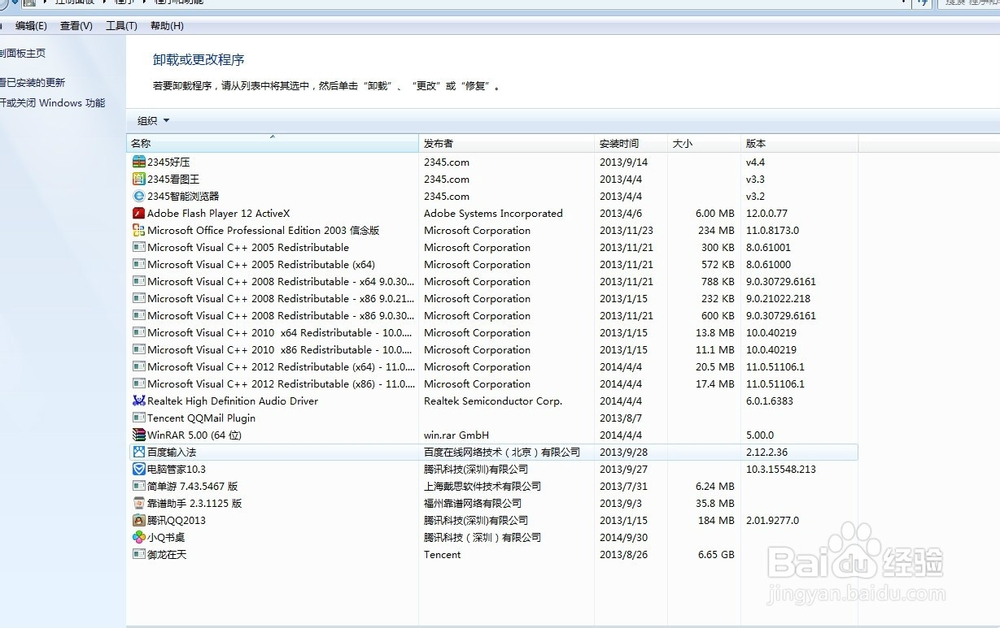Select Visual C++ 2012 Redistributable (x64) entry

pyautogui.click(x=281, y=367)
